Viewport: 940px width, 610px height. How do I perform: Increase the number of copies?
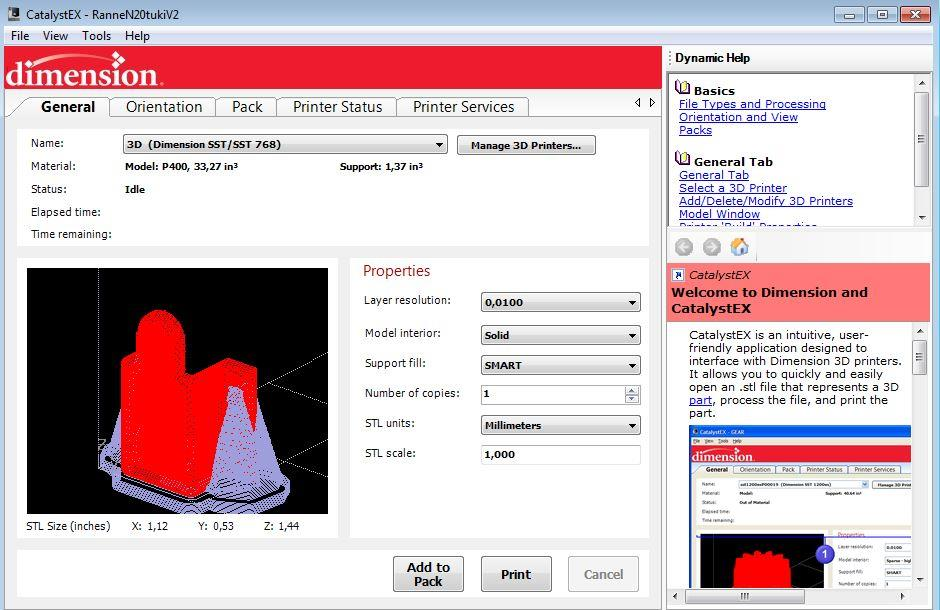(x=632, y=390)
